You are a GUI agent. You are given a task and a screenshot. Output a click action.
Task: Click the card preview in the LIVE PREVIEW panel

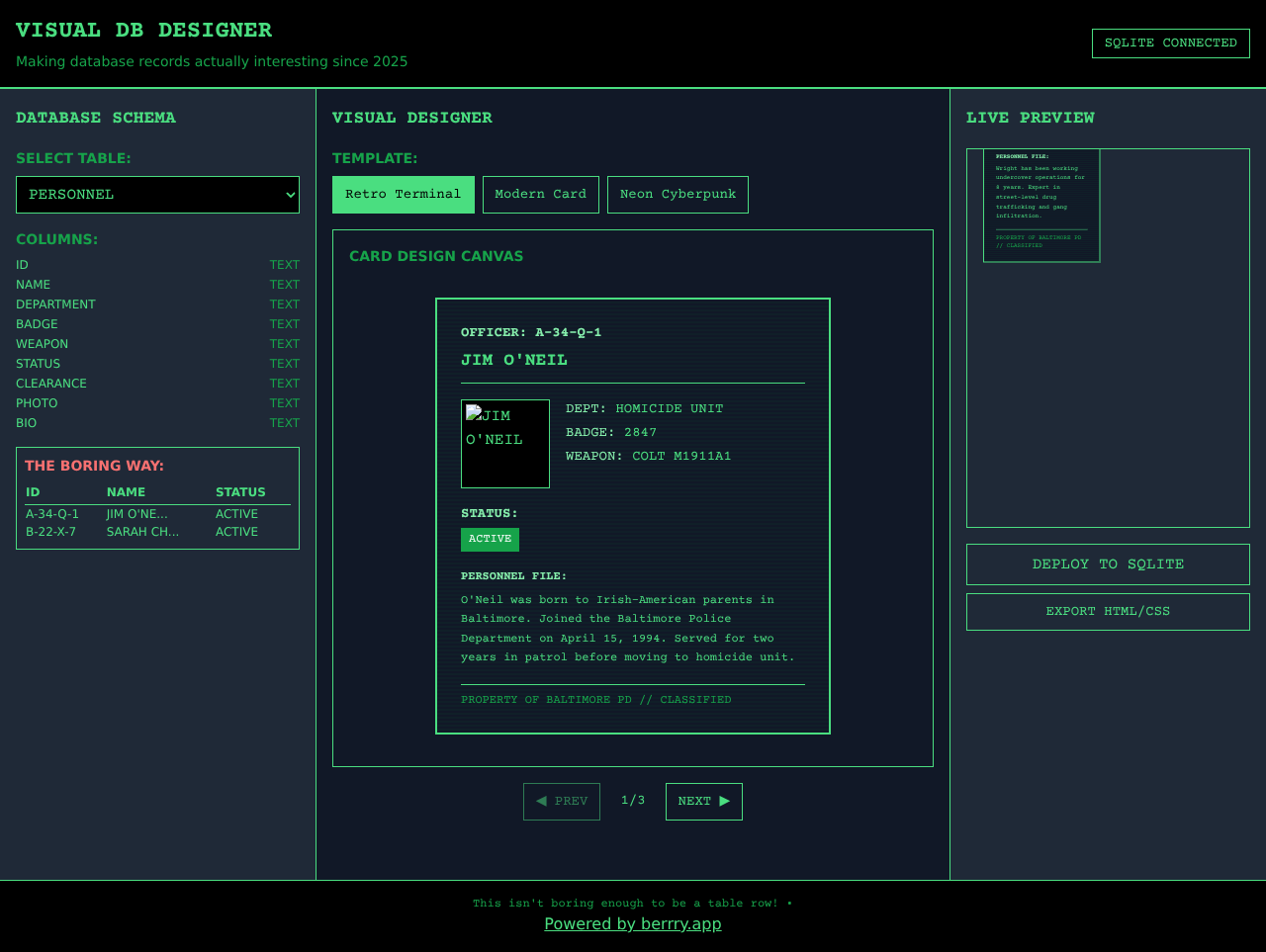pyautogui.click(x=1041, y=205)
